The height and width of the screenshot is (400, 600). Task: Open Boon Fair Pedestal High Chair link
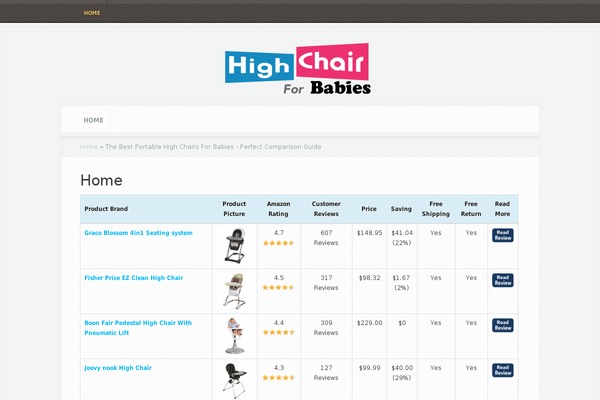pos(138,328)
